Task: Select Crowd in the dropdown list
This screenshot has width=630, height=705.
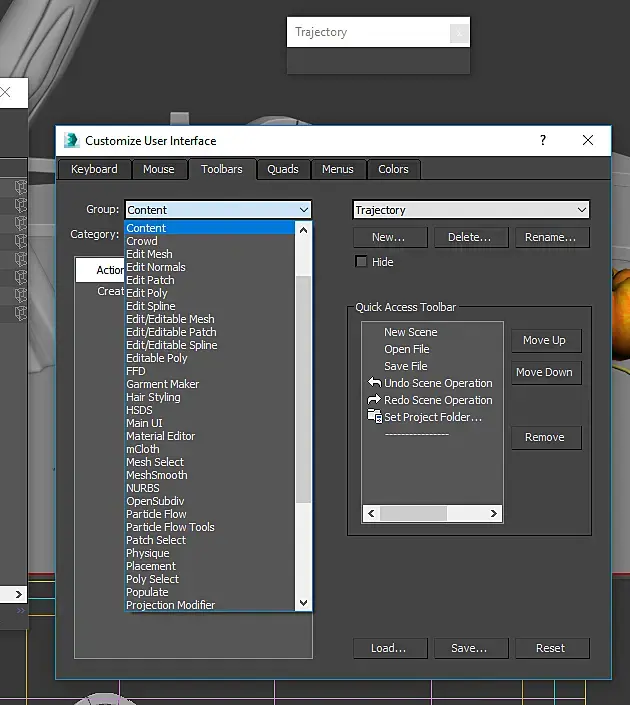Action: coord(210,241)
